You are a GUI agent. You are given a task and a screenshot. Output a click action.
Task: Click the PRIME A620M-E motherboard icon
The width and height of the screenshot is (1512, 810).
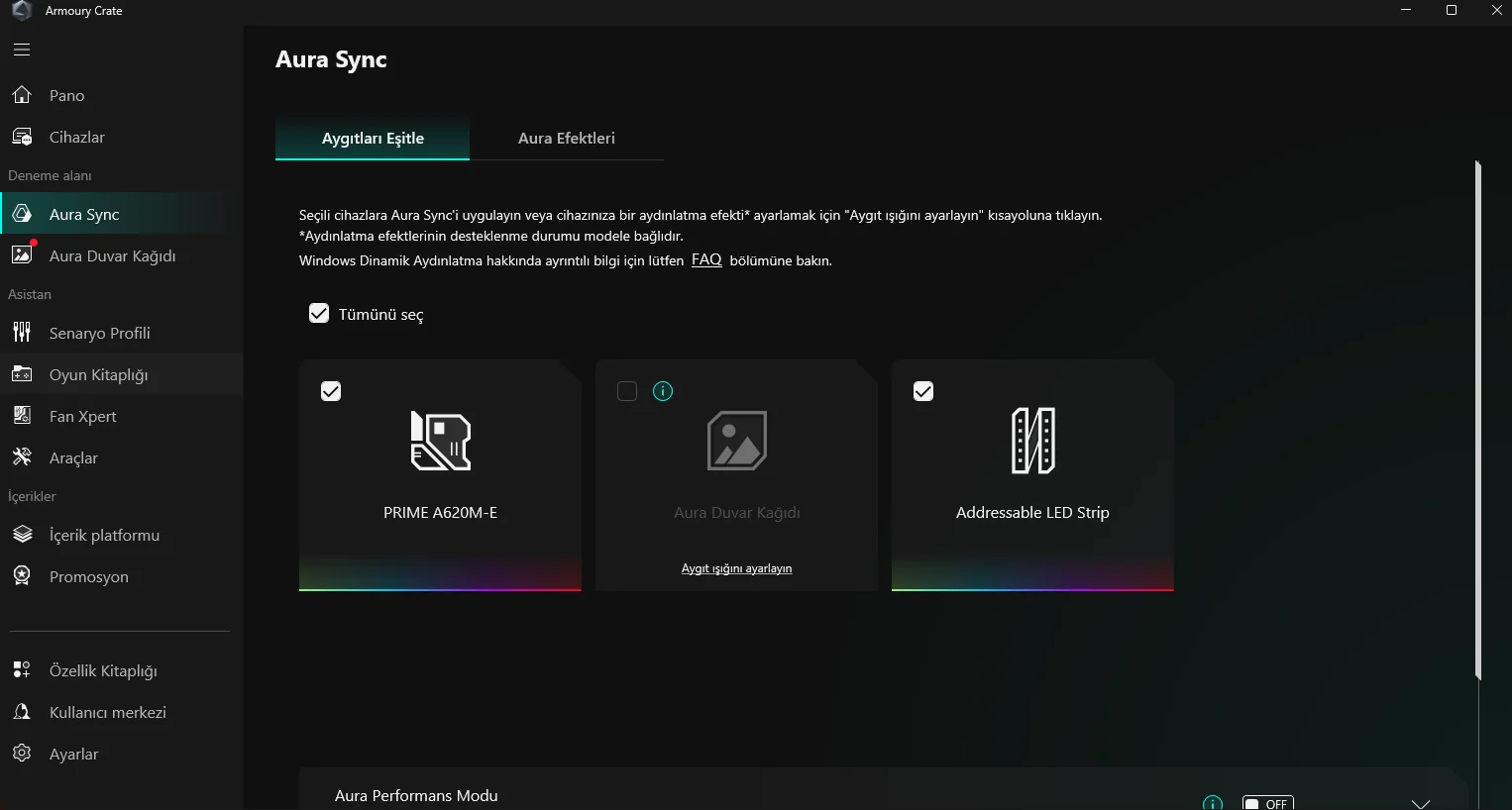pyautogui.click(x=440, y=441)
